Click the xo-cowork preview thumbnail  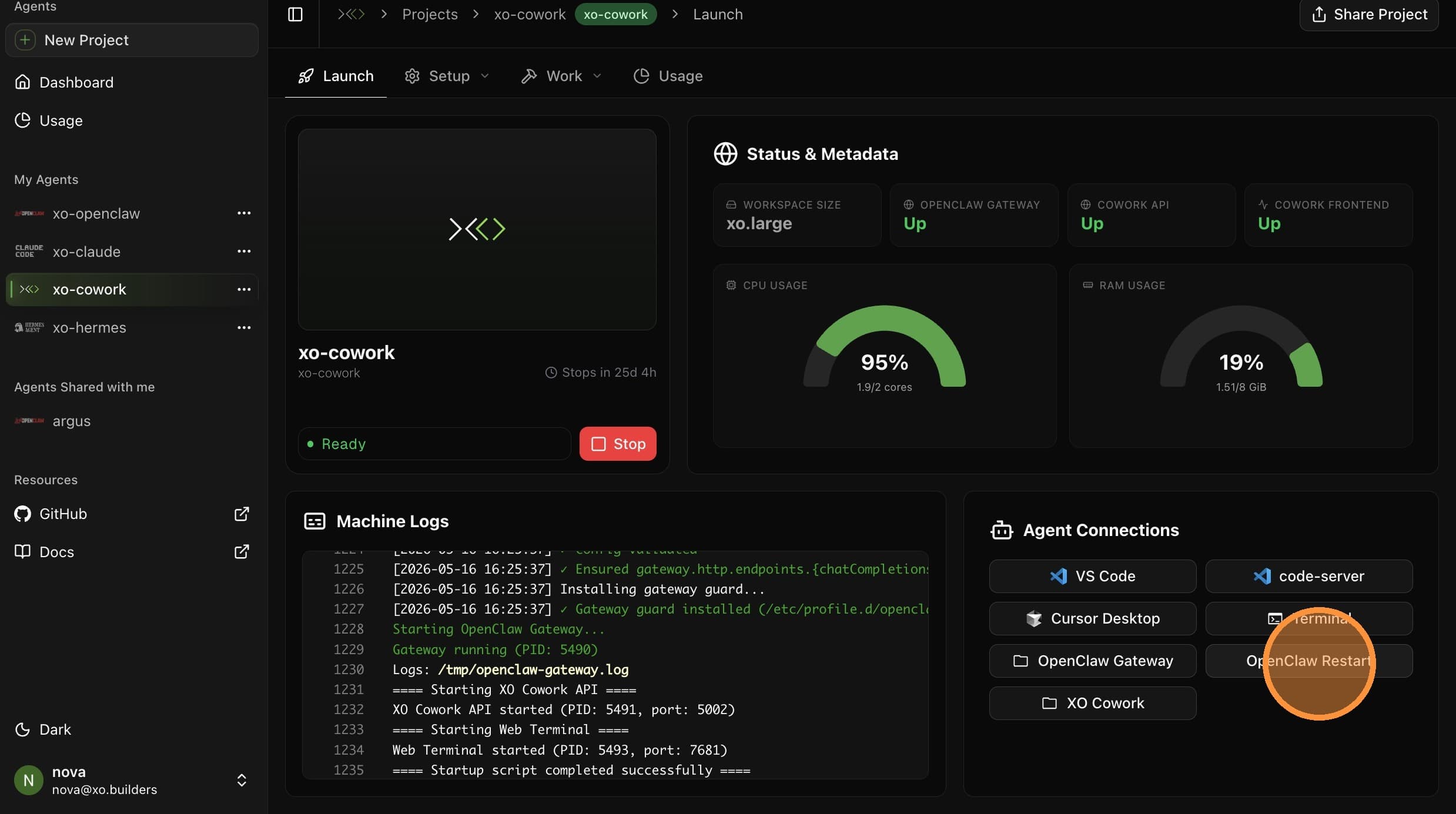[x=477, y=230]
